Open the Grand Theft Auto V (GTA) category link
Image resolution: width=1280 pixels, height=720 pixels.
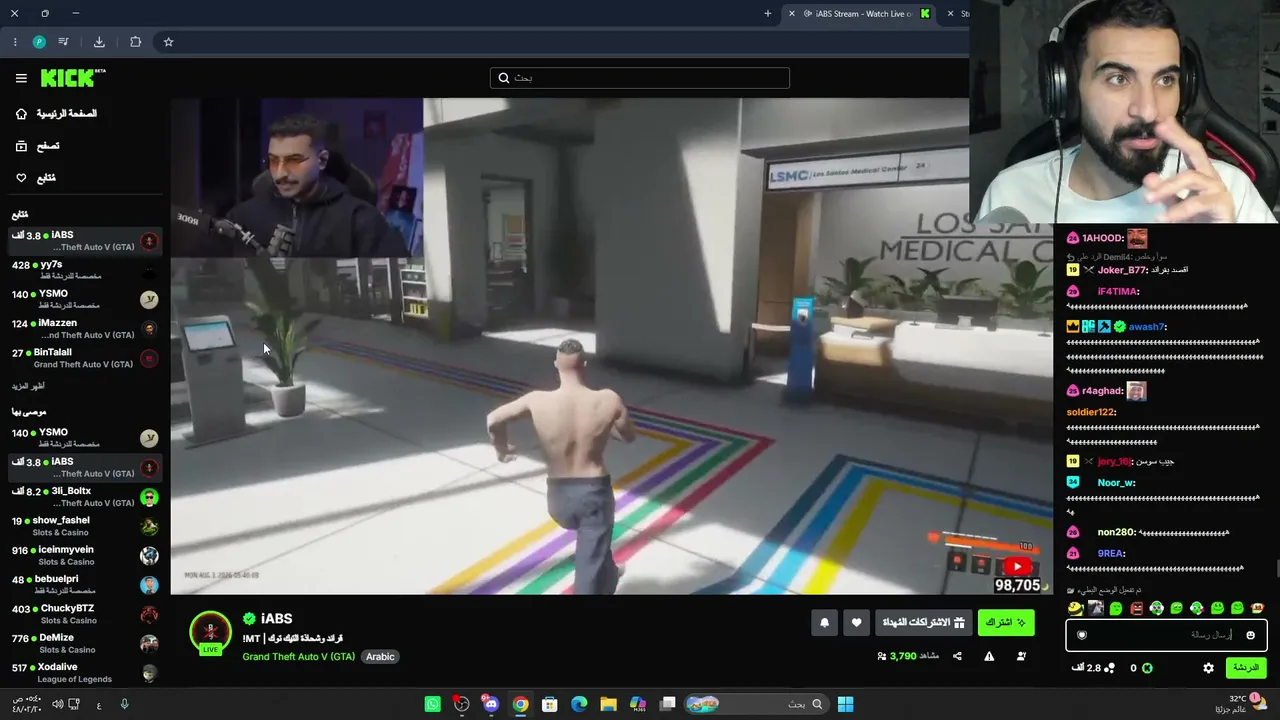(x=298, y=657)
